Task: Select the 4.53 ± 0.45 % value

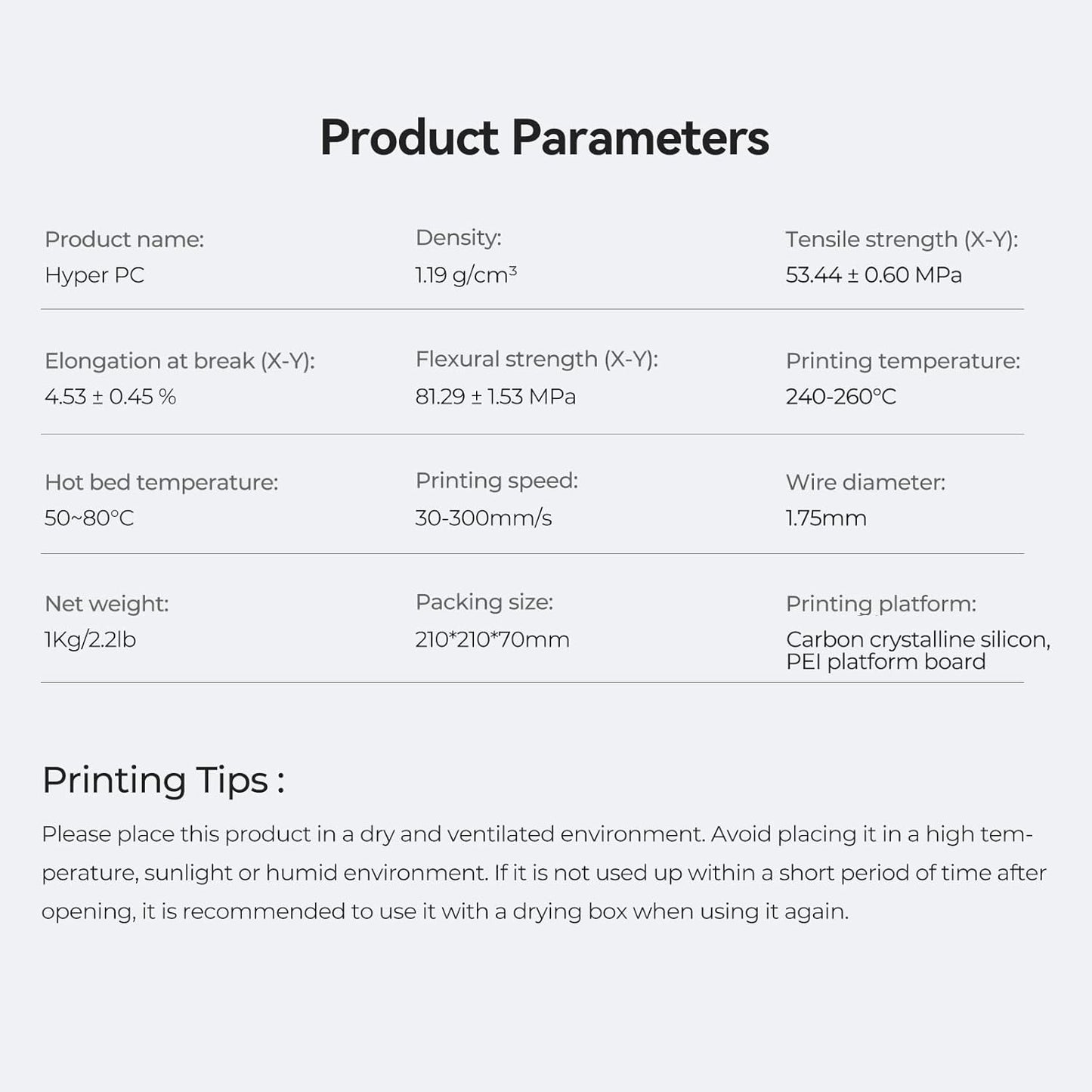Action: click(110, 397)
